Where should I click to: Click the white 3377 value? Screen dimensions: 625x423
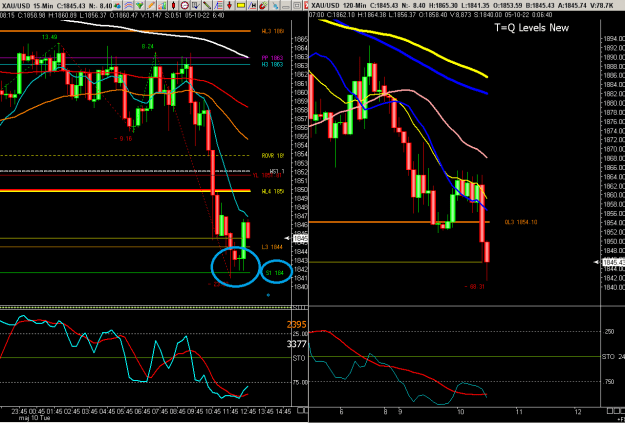point(297,344)
